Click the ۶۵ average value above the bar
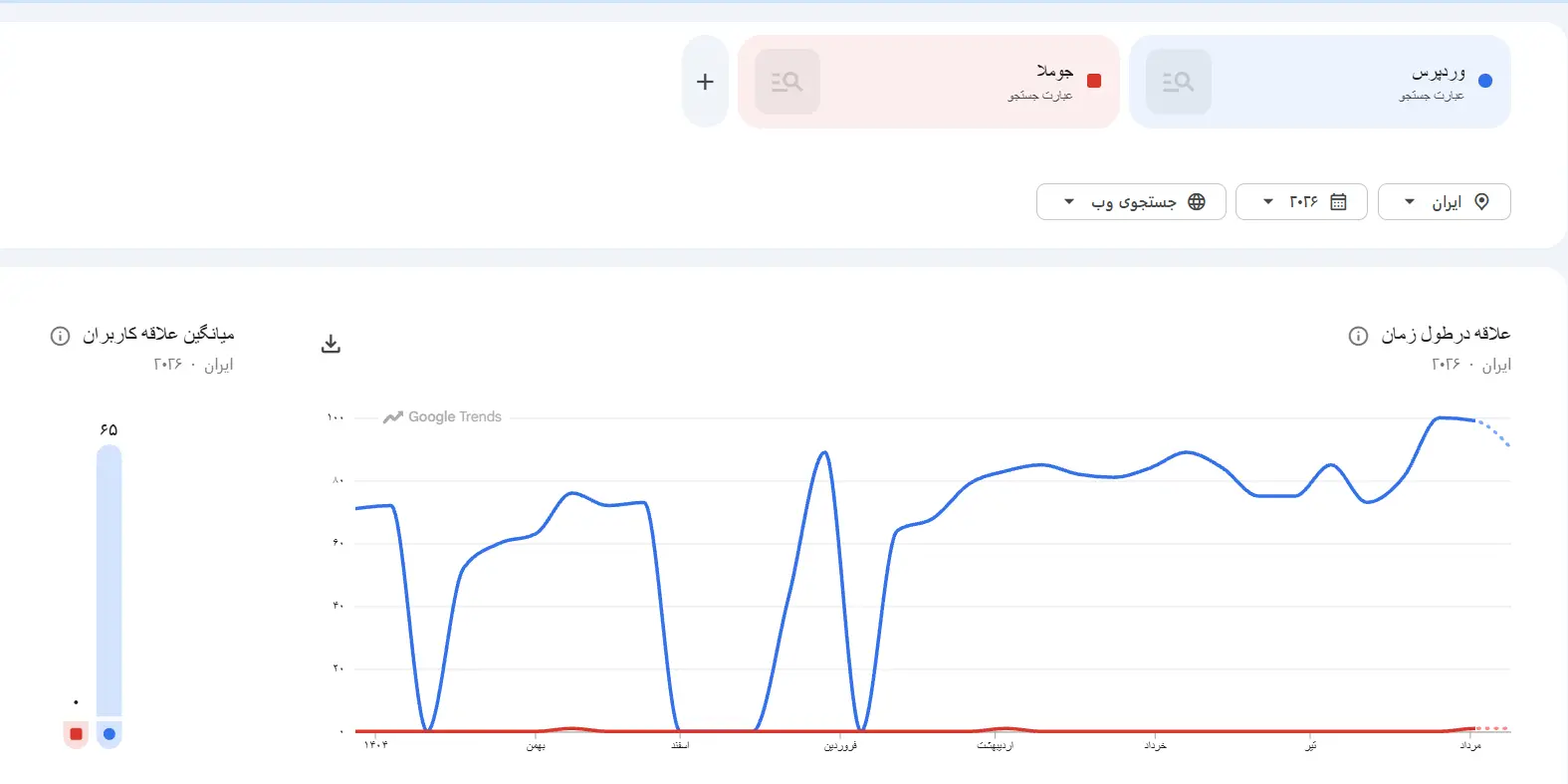 pos(109,429)
